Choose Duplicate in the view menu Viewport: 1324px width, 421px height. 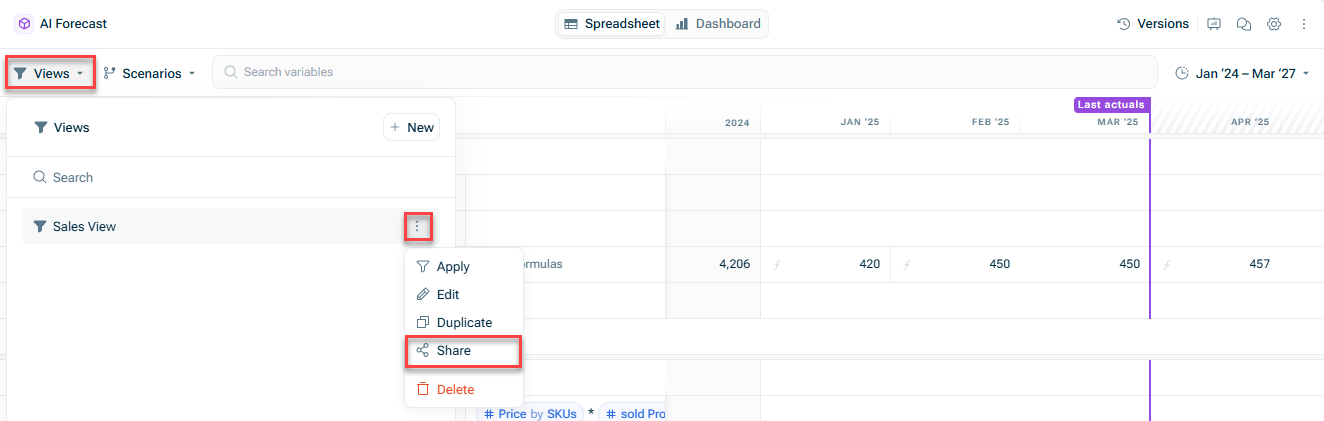(464, 323)
